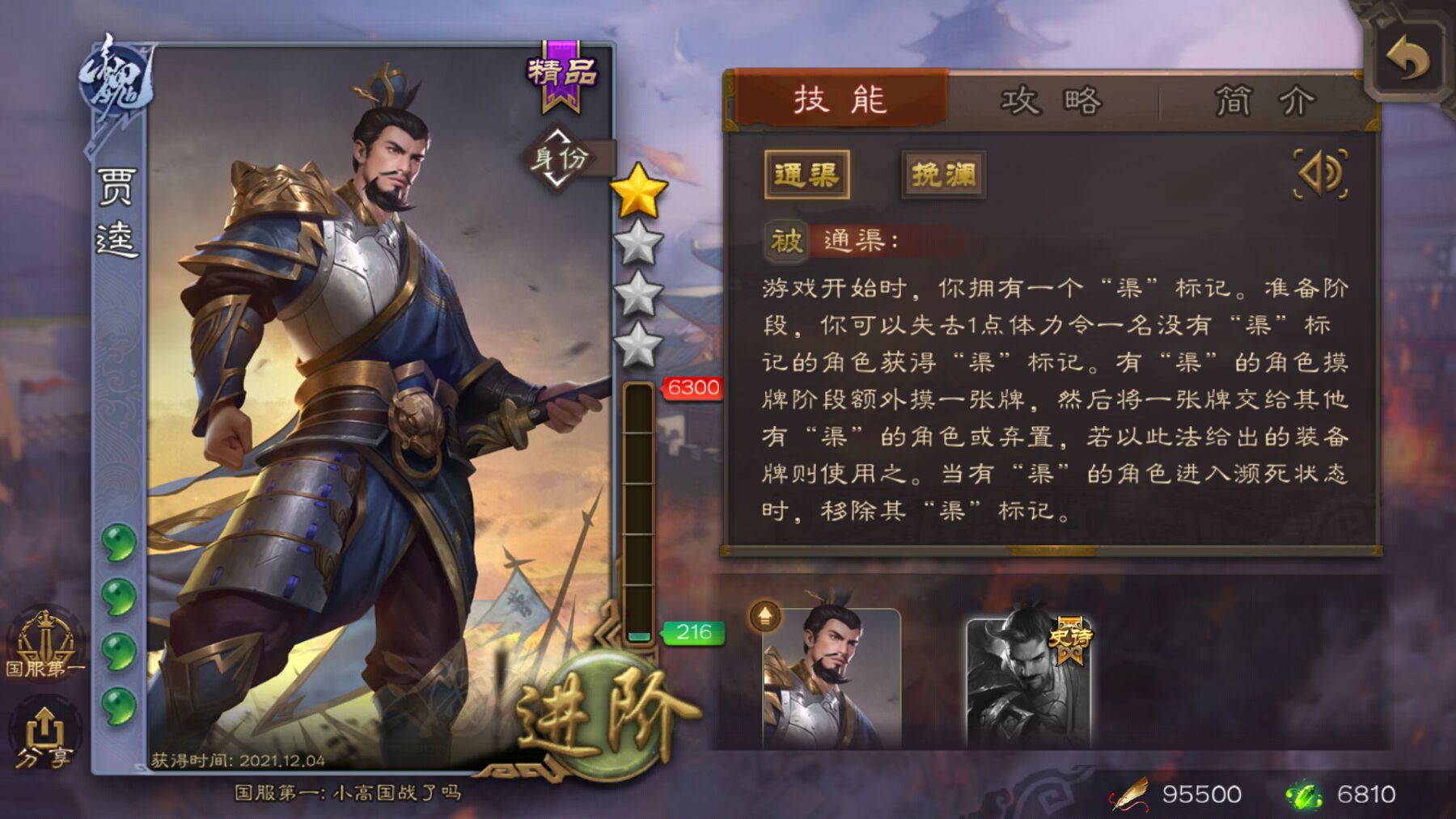Tap the feather quill currency icon
The height and width of the screenshot is (819, 1456).
1130,794
